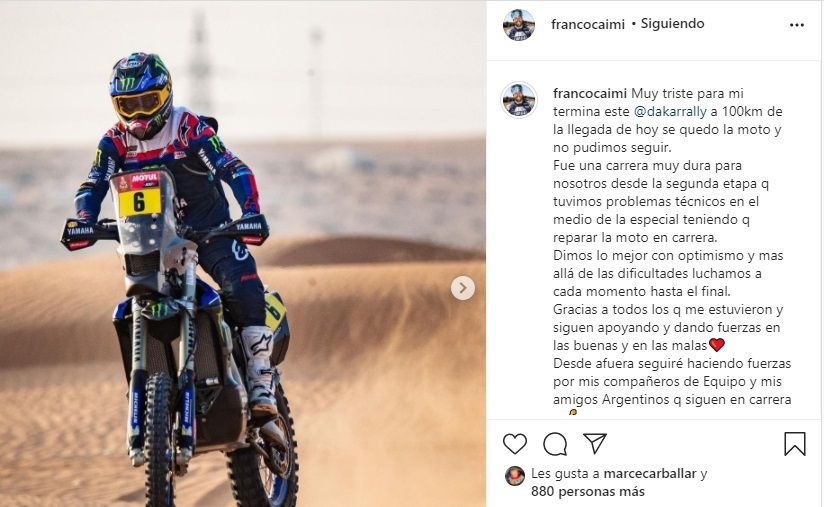Open comment bubble icon
The image size is (824, 507).
(x=555, y=444)
